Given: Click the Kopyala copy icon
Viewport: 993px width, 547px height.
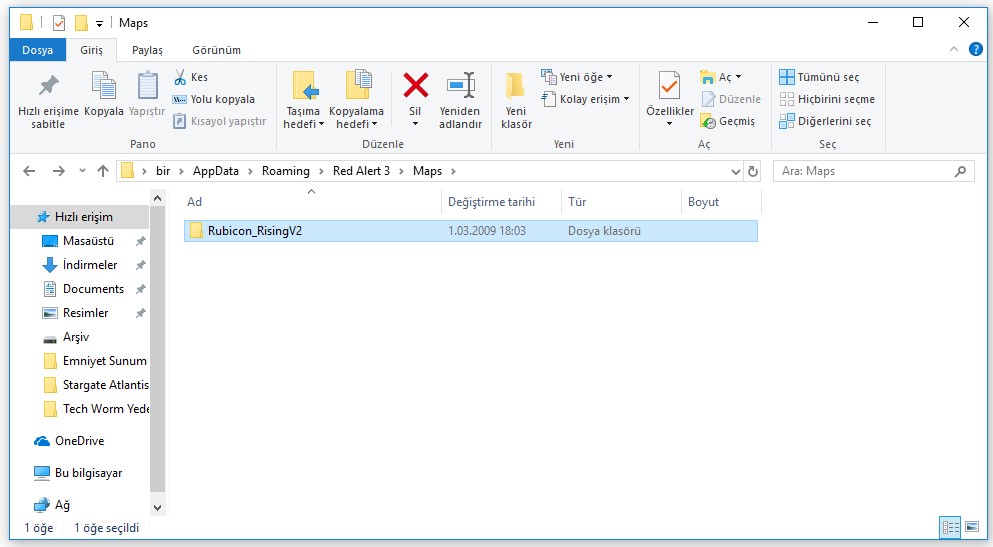Looking at the screenshot, I should [x=103, y=88].
